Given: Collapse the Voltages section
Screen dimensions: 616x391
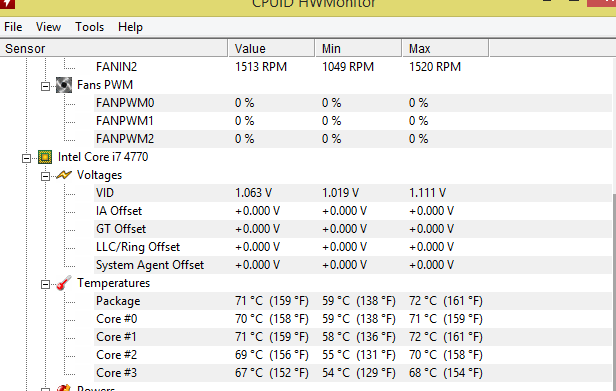Looking at the screenshot, I should 46,176.
